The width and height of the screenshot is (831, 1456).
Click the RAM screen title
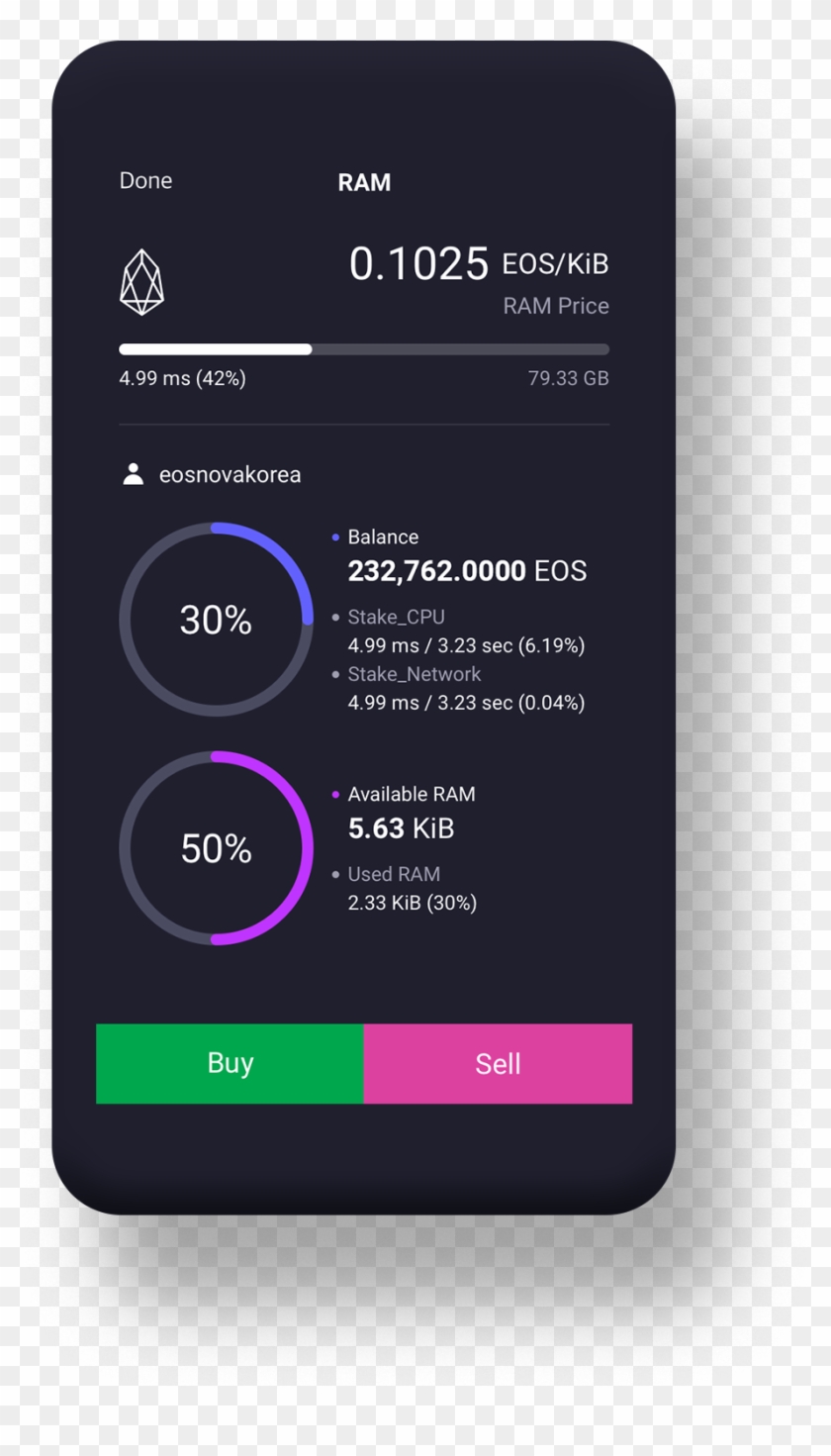(x=364, y=182)
